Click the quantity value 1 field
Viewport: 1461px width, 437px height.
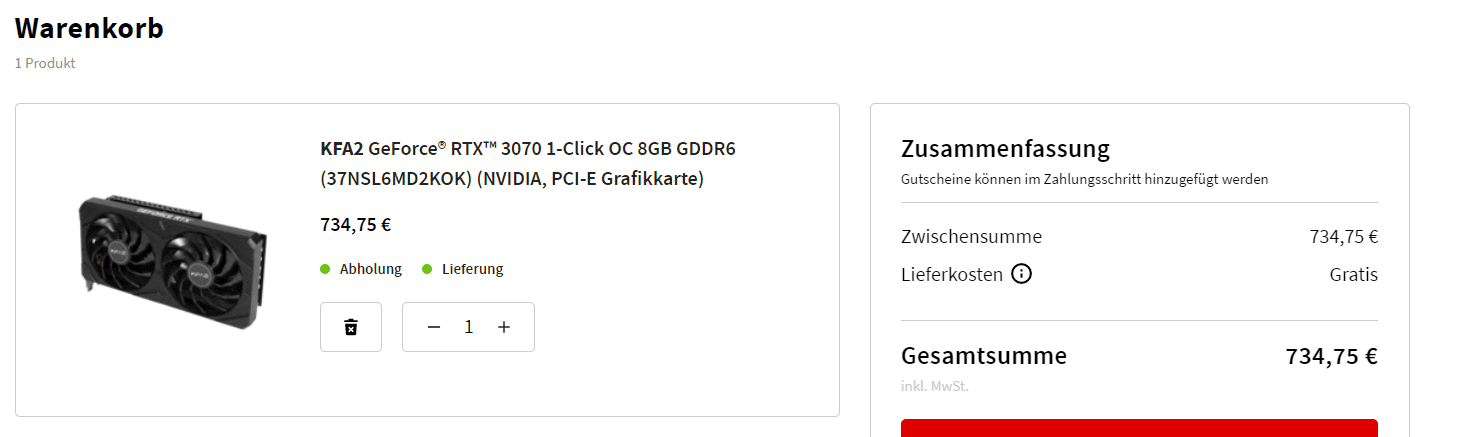tap(469, 327)
